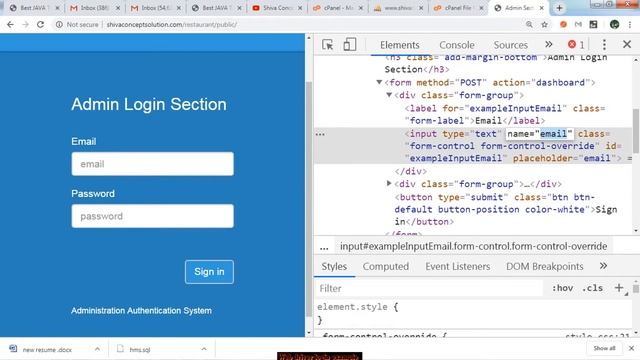Click the Not secure site info icon
Viewport: 640px width, 360px height.
point(59,24)
